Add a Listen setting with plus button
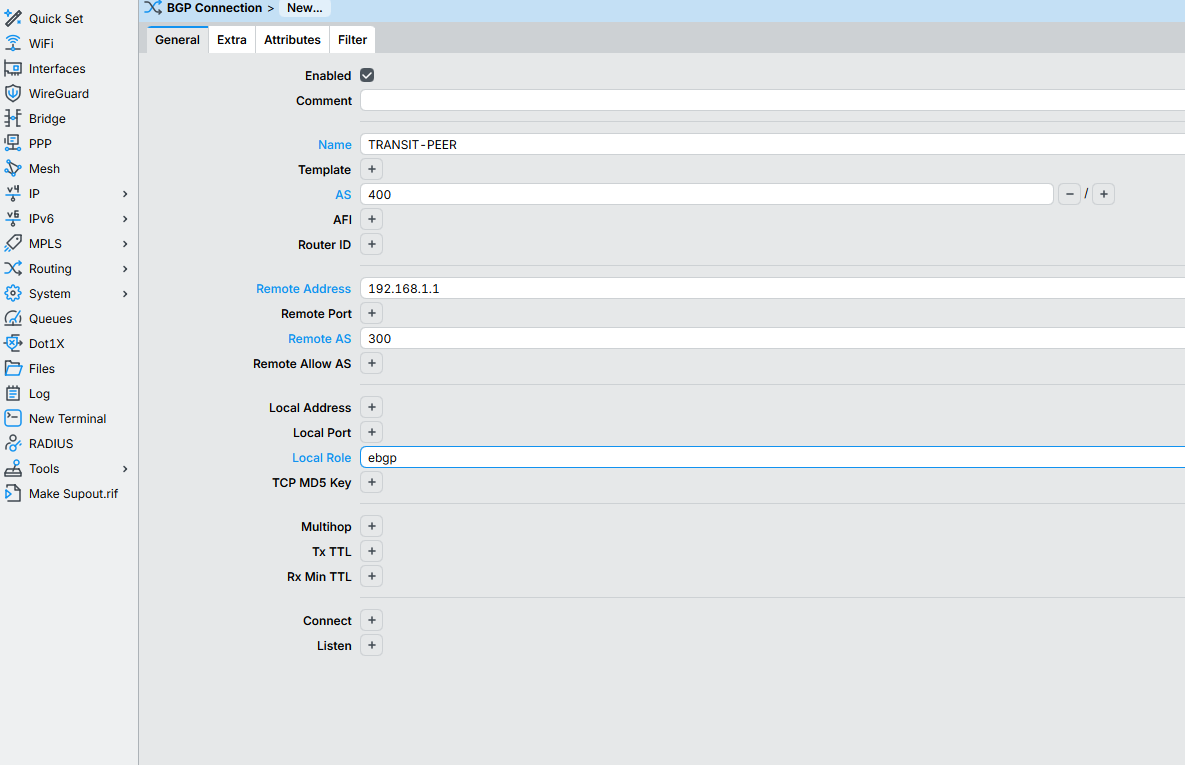 click(372, 646)
